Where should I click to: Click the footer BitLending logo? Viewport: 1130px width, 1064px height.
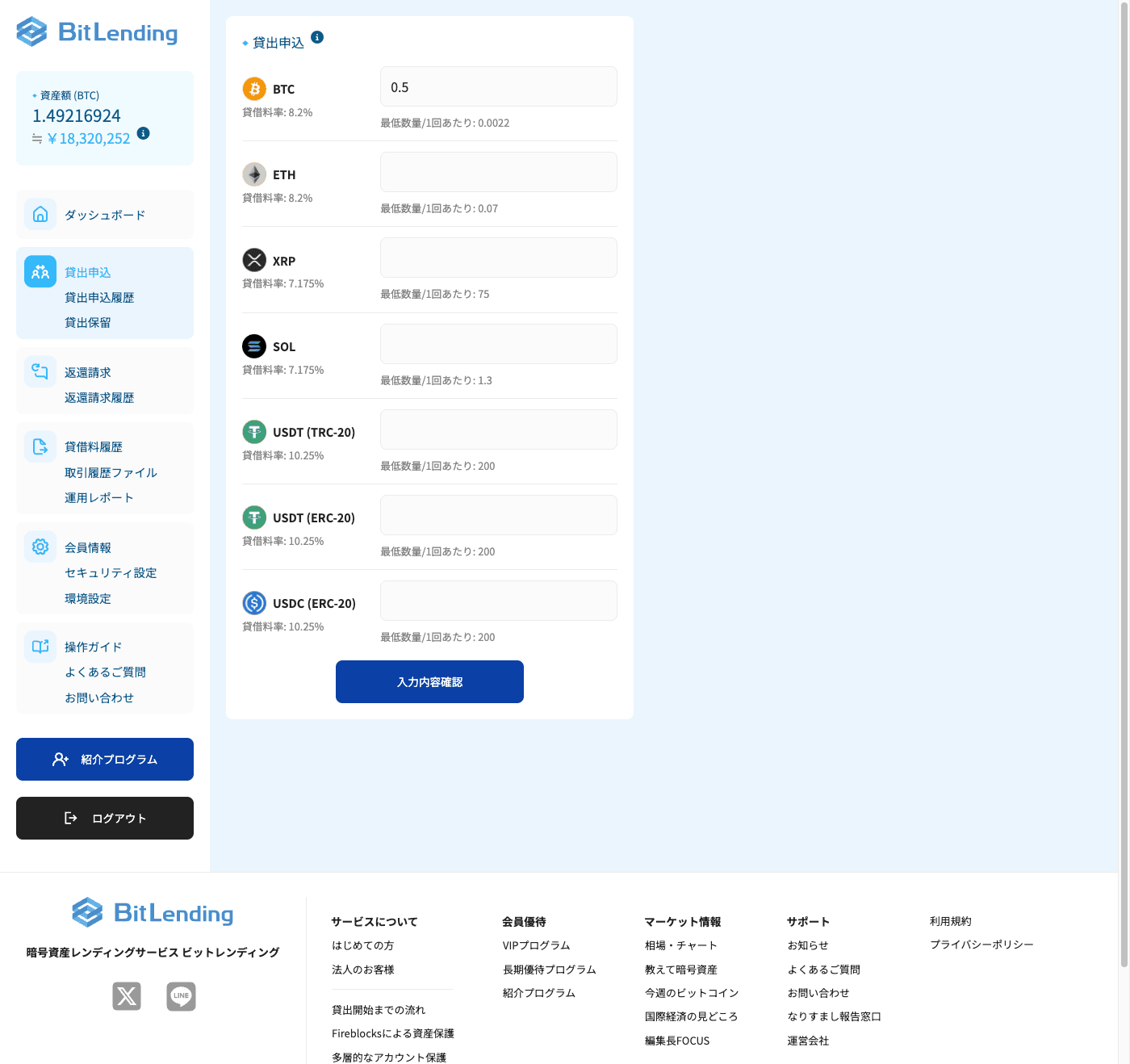pyautogui.click(x=153, y=912)
